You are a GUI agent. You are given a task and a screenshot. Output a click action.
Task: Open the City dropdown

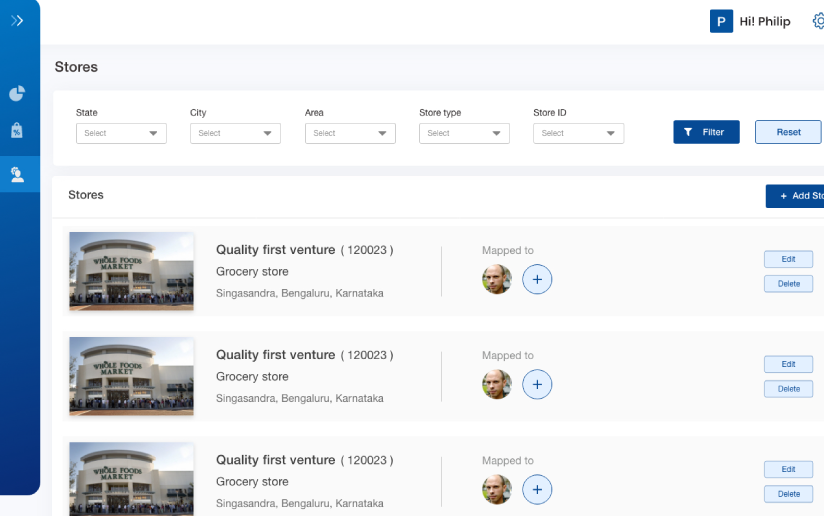point(235,133)
